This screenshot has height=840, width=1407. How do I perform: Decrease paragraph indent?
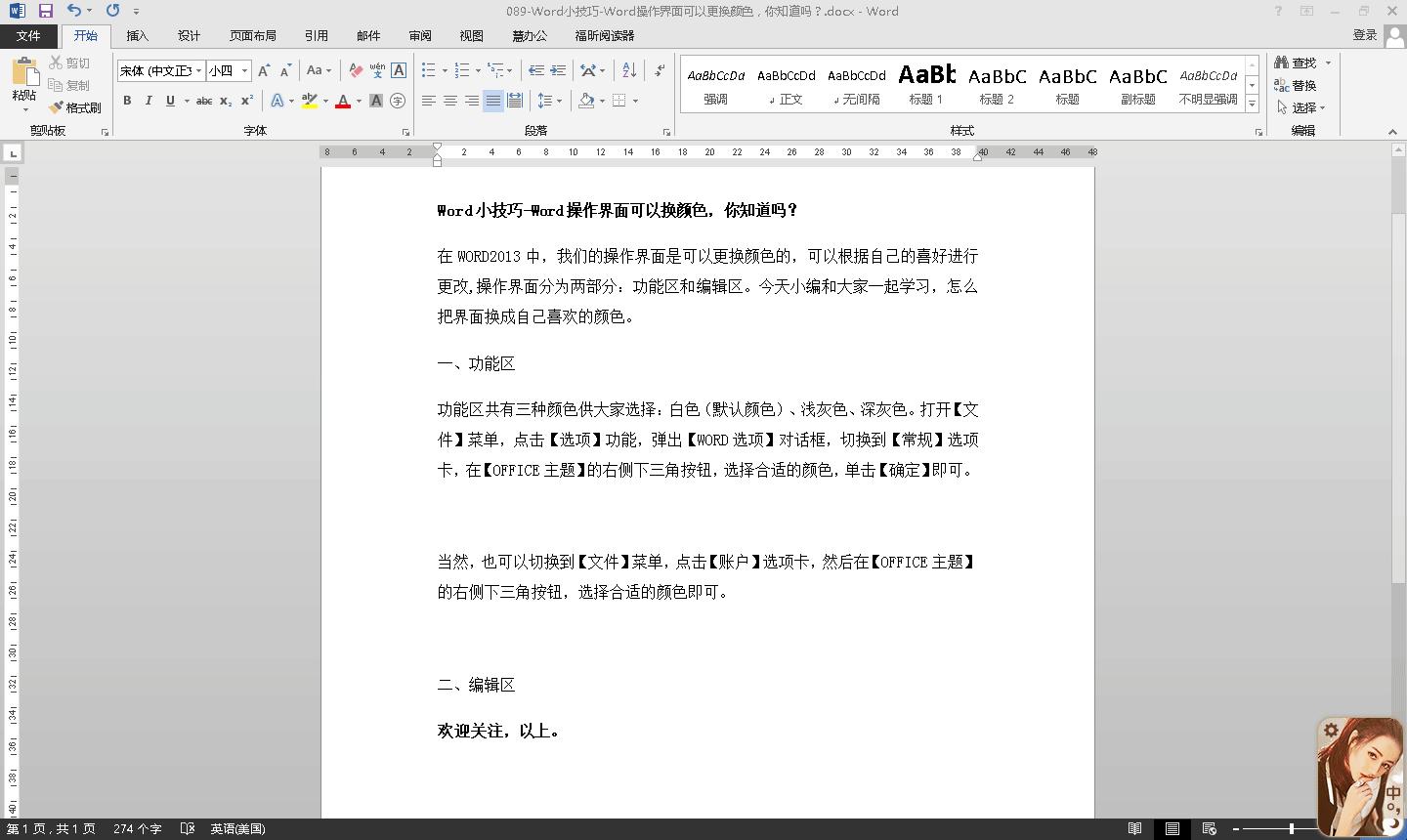535,70
